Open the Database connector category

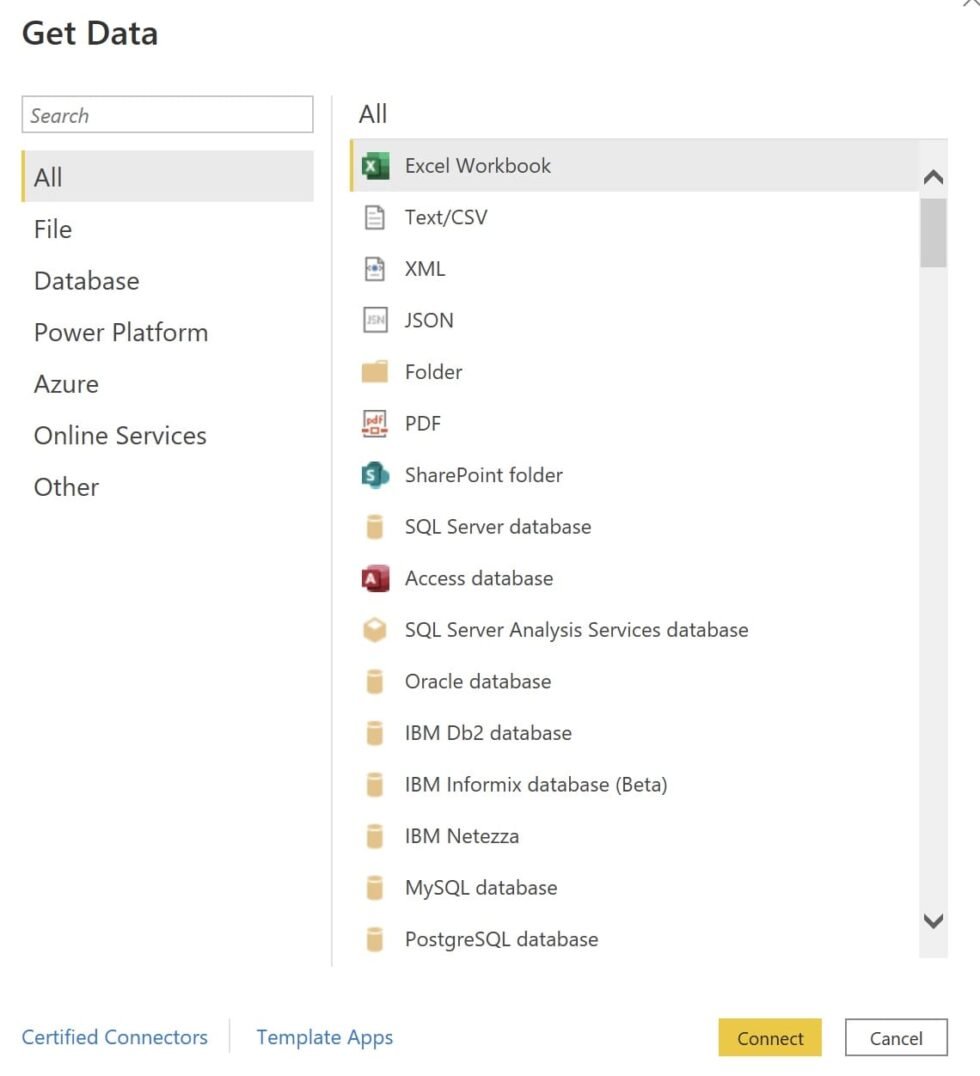tap(86, 280)
